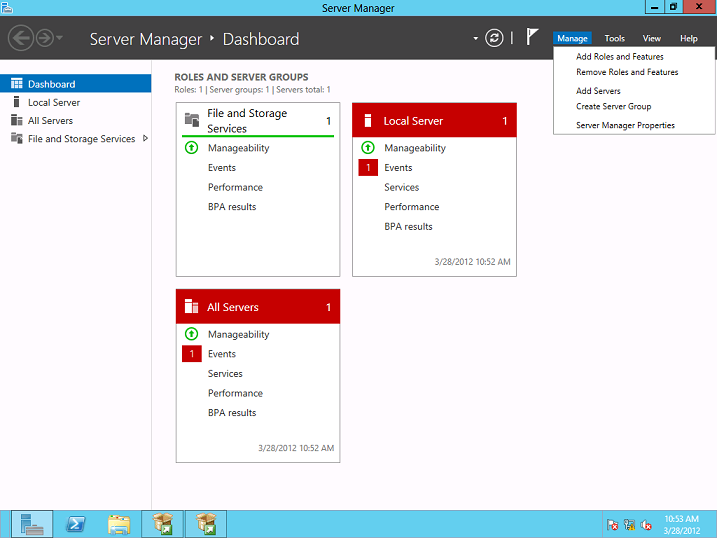
Task: Open Manageability in All Servers tile
Action: pyautogui.click(x=238, y=335)
